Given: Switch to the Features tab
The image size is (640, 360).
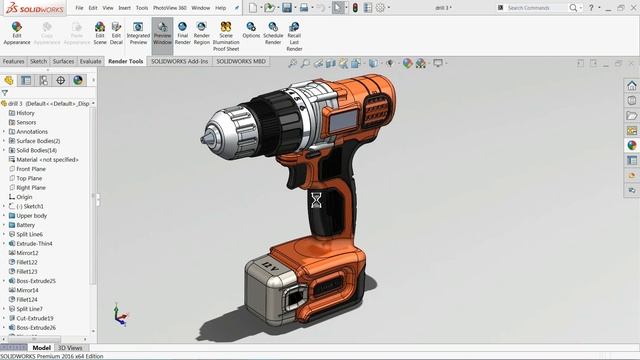Looking at the screenshot, I should [13, 61].
